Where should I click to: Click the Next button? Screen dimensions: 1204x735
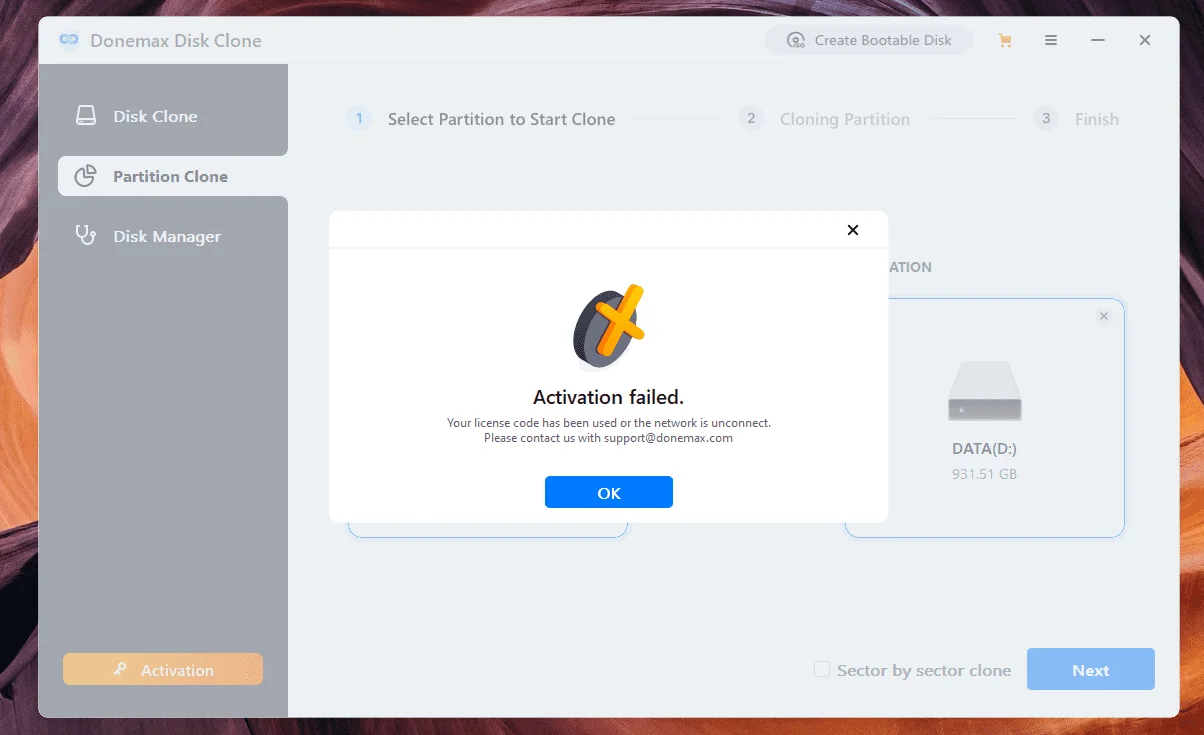(1091, 670)
